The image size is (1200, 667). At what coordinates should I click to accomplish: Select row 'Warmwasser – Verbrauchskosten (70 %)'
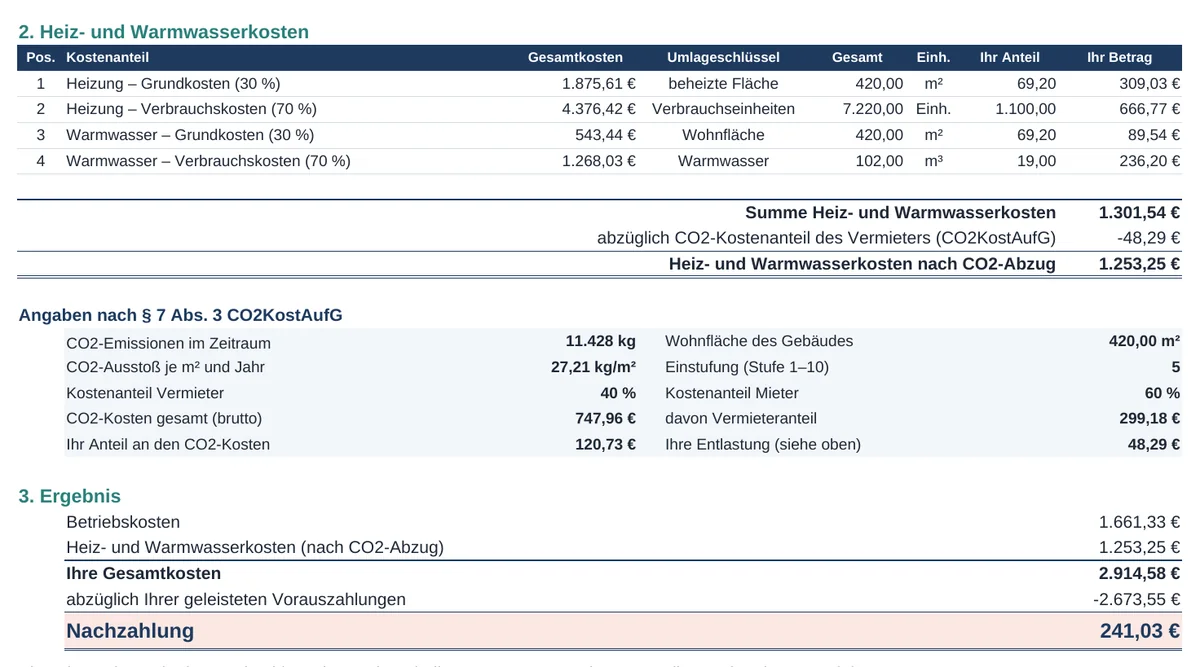(600, 161)
